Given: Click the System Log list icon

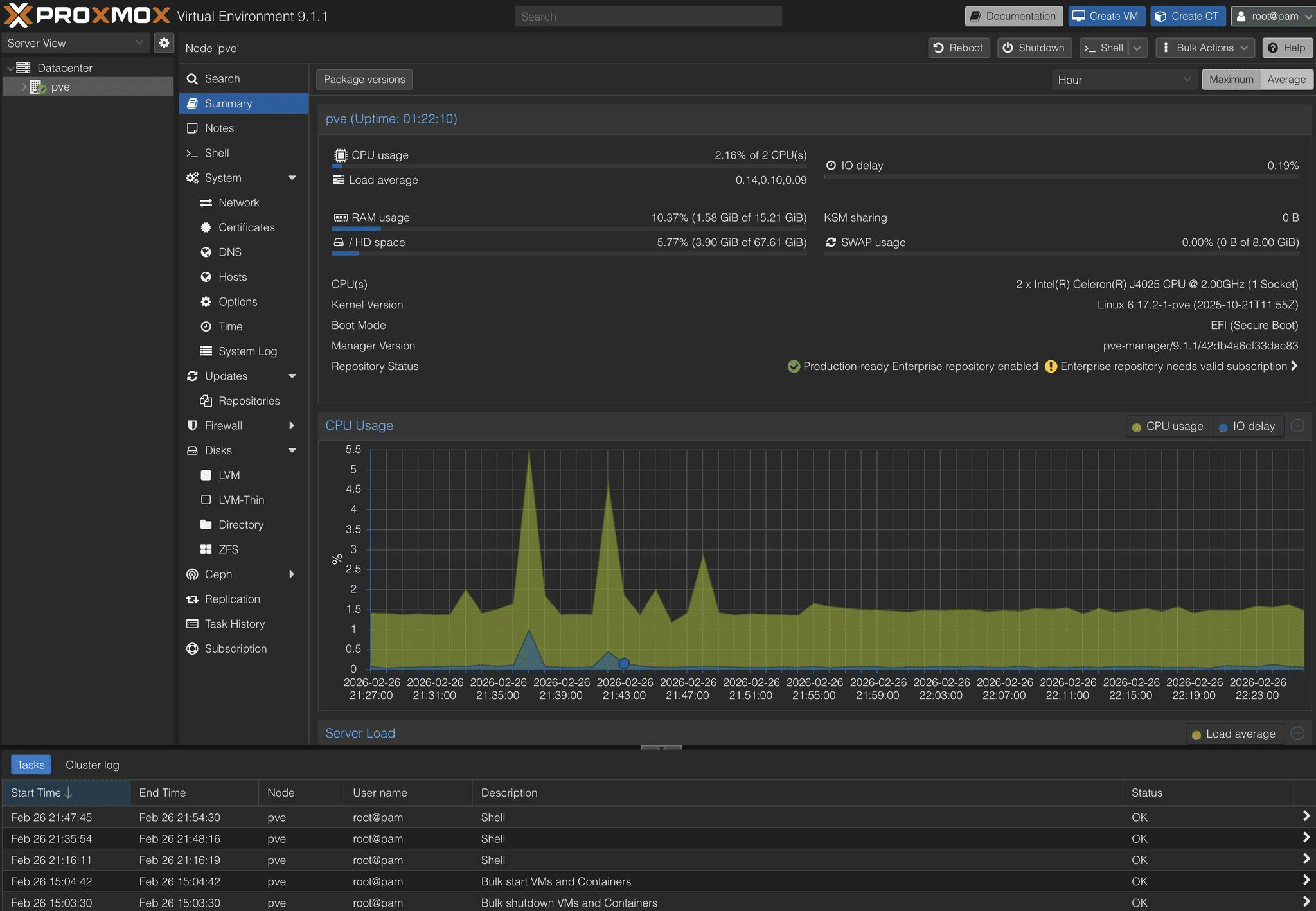Looking at the screenshot, I should pyautogui.click(x=206, y=351).
